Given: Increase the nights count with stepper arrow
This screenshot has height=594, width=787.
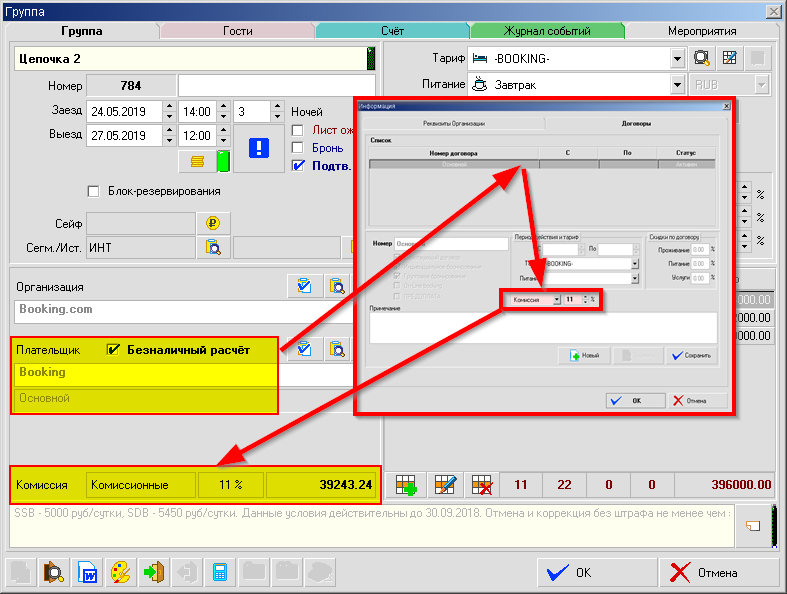Looking at the screenshot, I should tap(280, 106).
